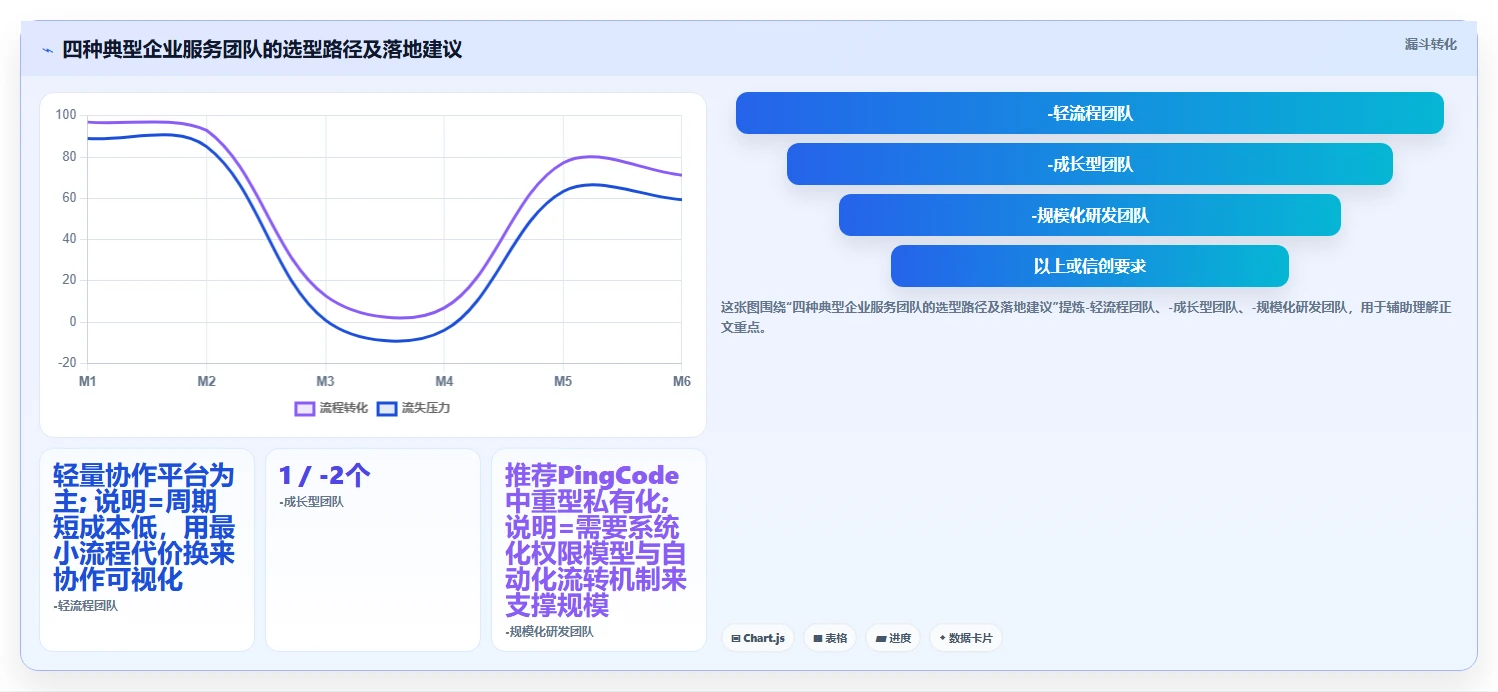Click the 漏斗转化 label

[x=1431, y=44]
